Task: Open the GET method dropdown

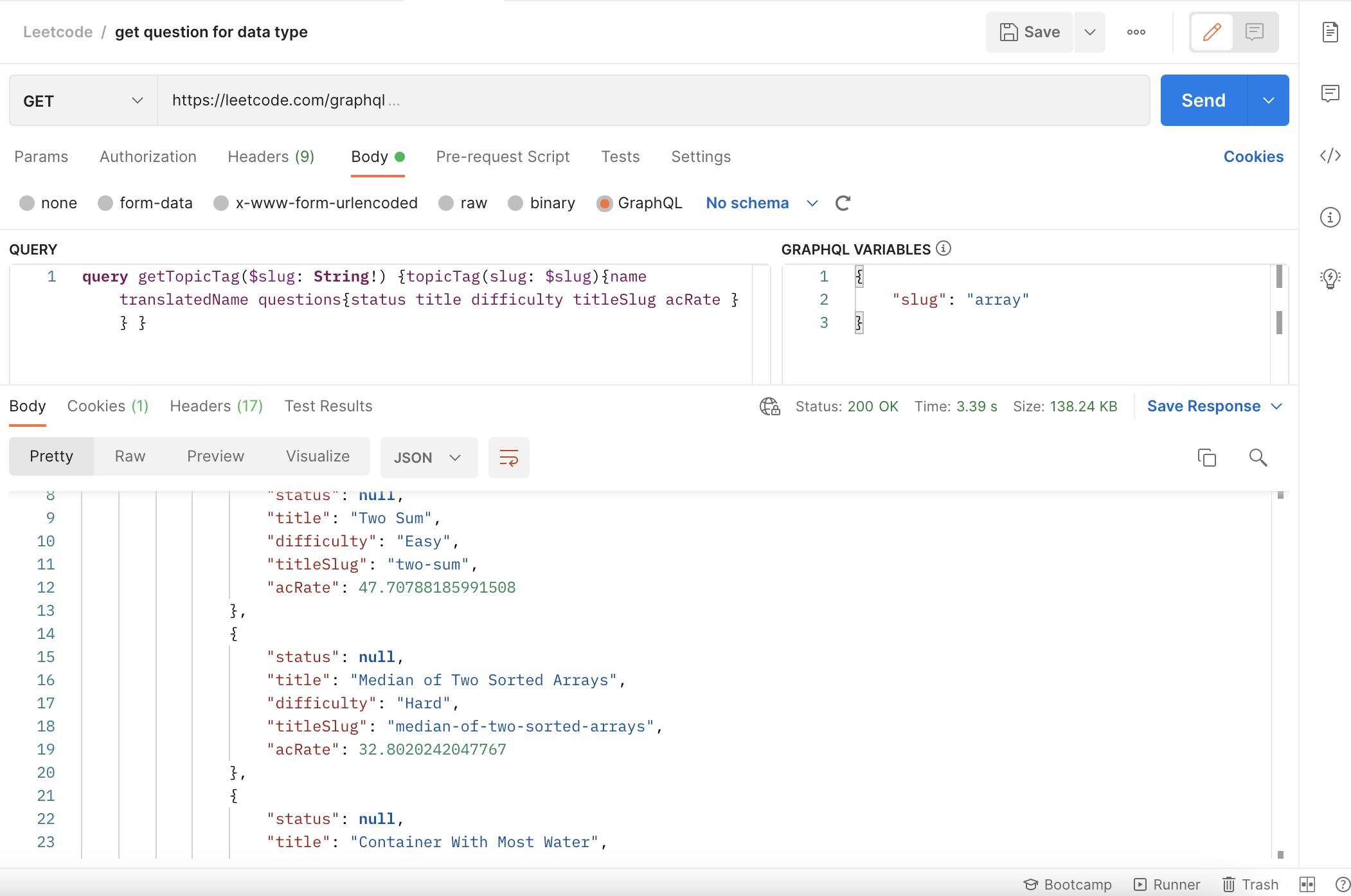Action: pyautogui.click(x=137, y=100)
